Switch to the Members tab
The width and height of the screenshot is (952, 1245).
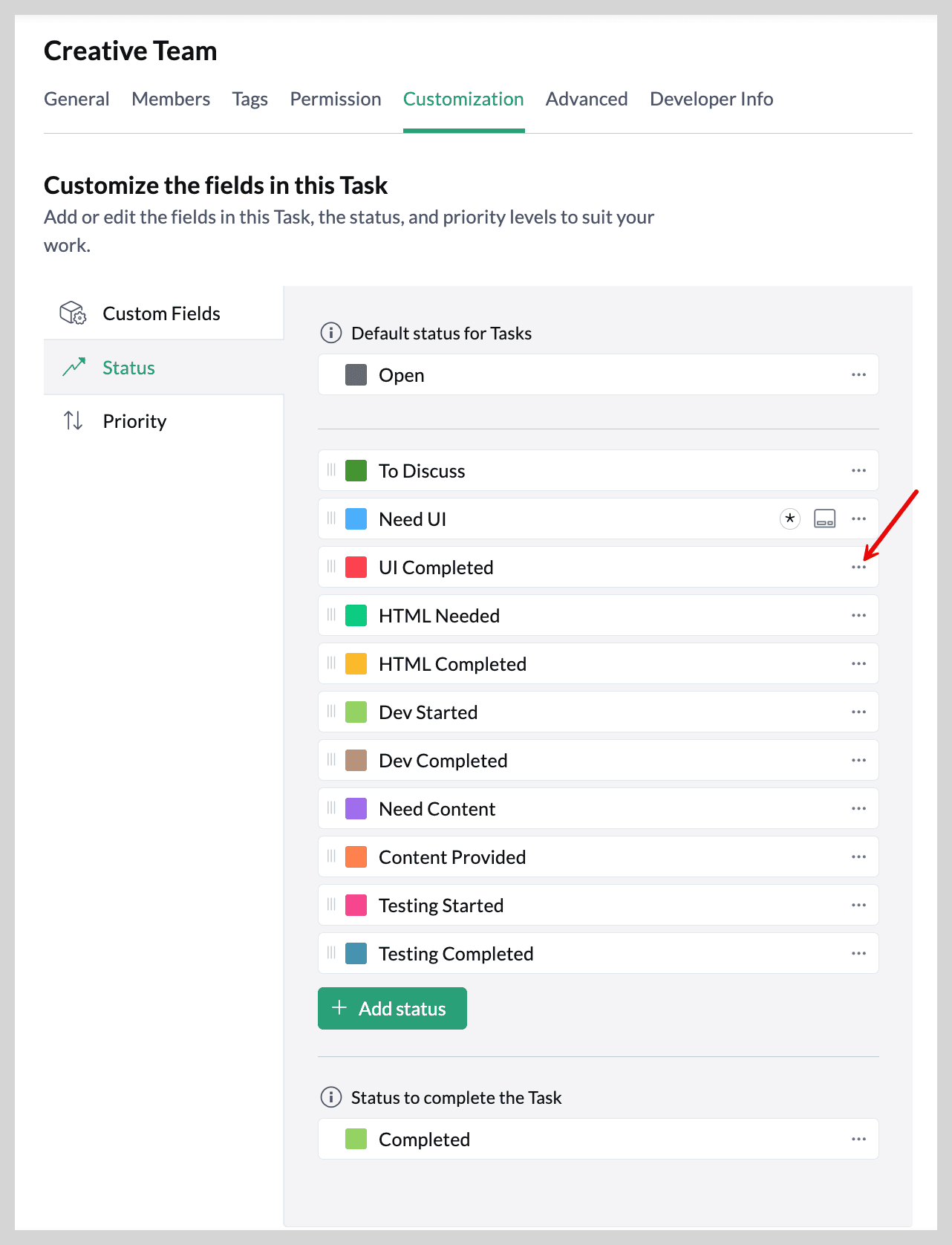point(171,99)
